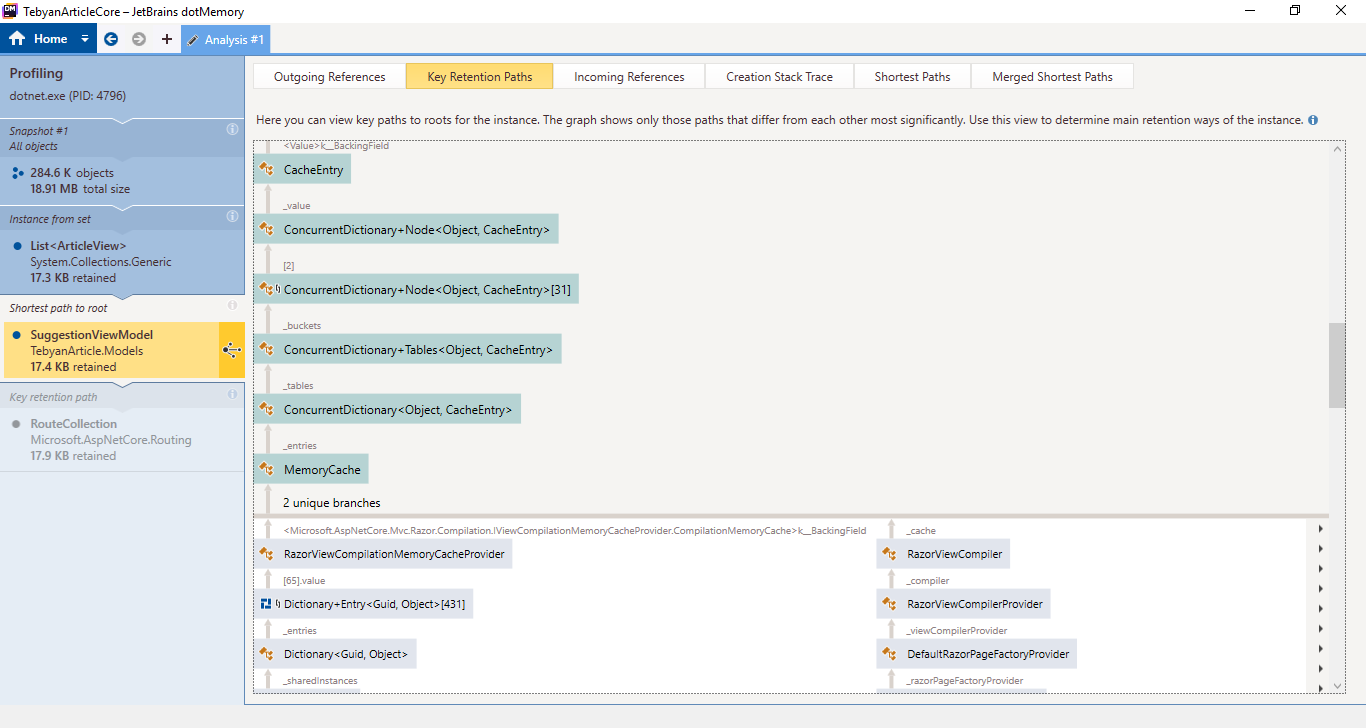
Task: Show info tooltip after the description text
Action: pyautogui.click(x=1313, y=120)
